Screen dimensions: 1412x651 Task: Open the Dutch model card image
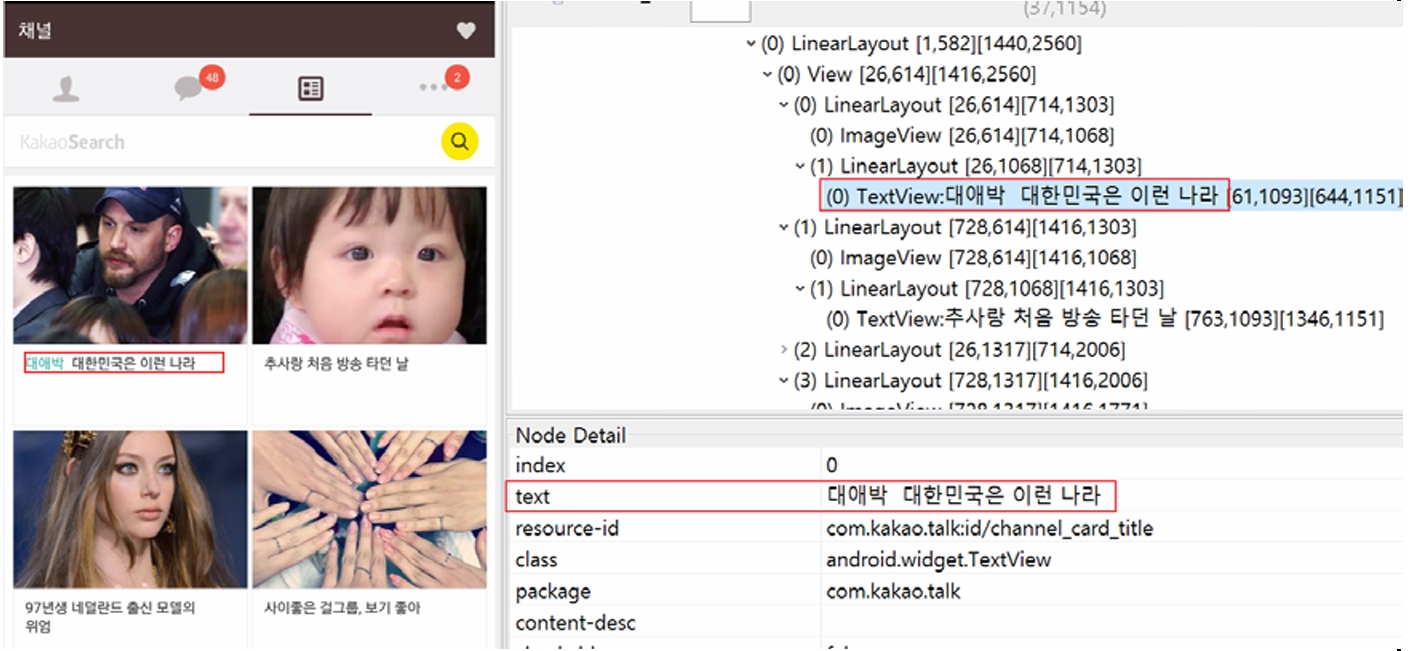130,509
